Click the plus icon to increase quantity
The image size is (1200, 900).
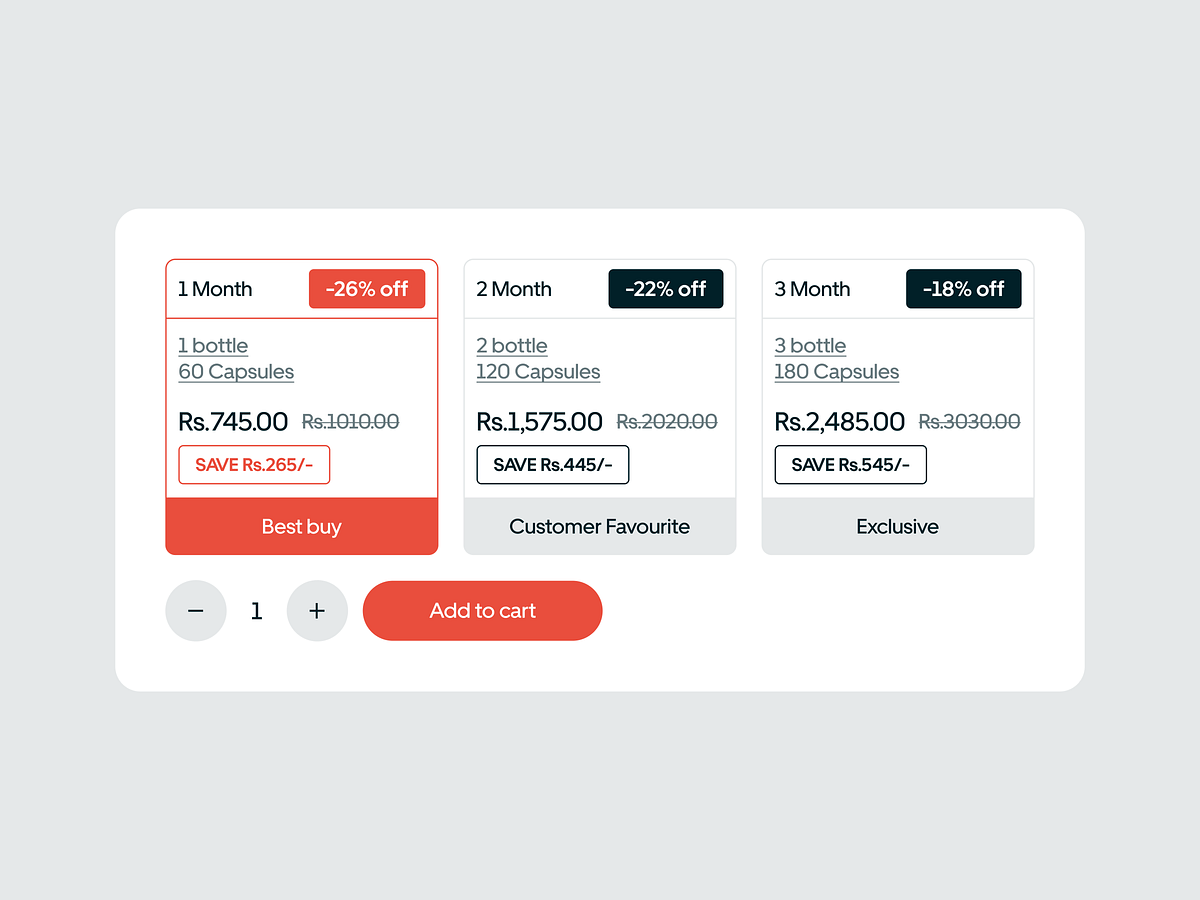click(x=317, y=611)
